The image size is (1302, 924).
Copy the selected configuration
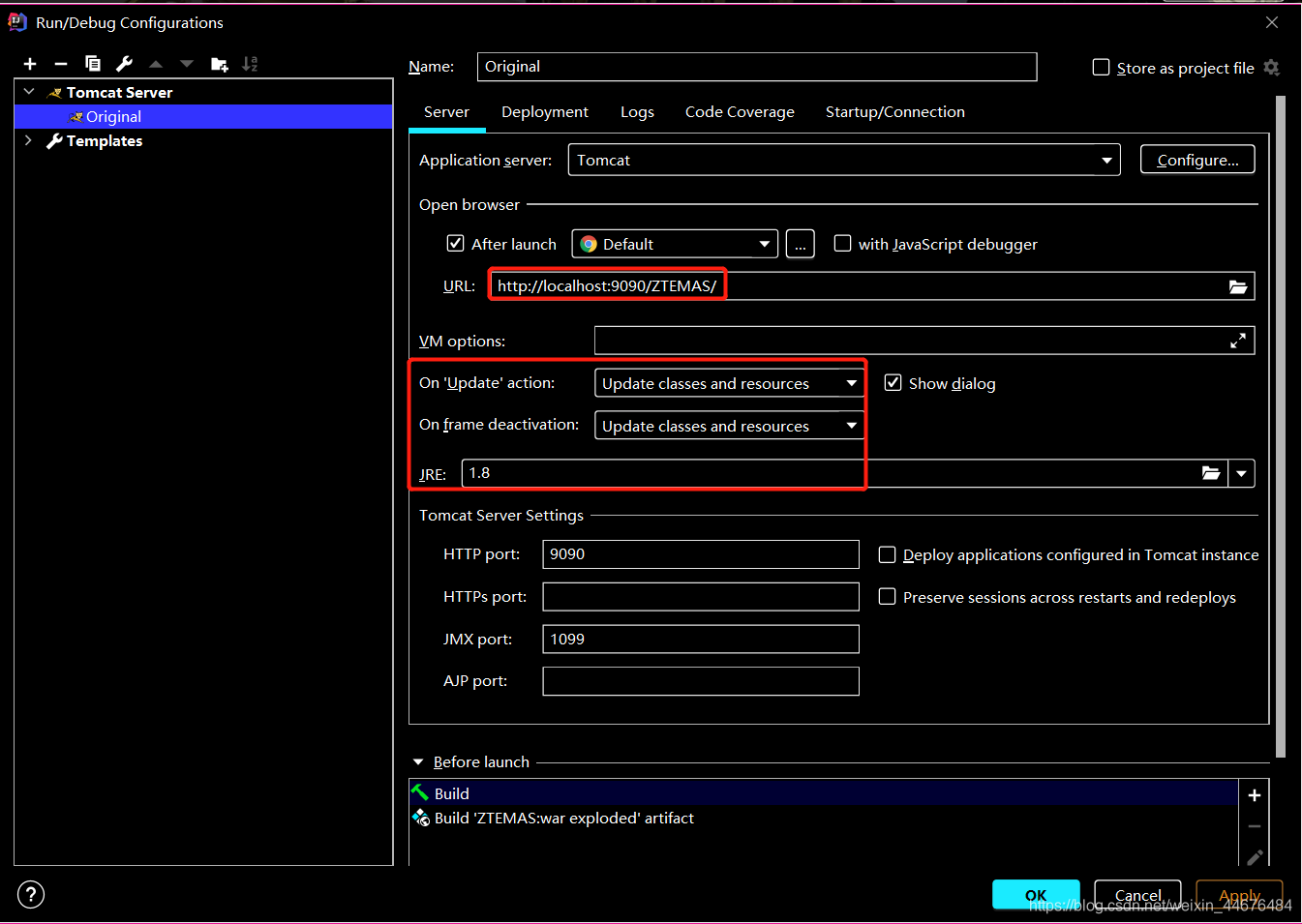tap(93, 64)
